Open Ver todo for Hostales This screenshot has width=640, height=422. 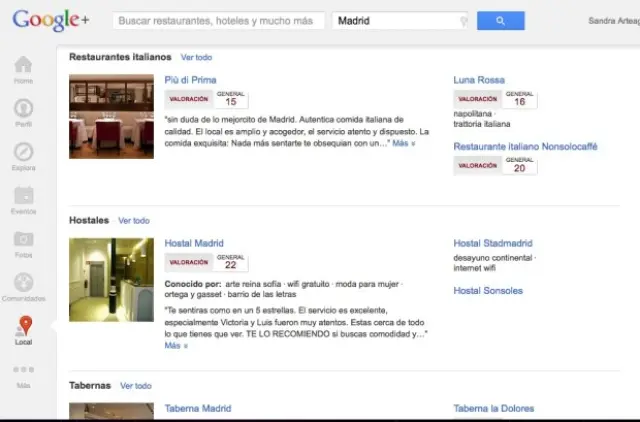(134, 220)
